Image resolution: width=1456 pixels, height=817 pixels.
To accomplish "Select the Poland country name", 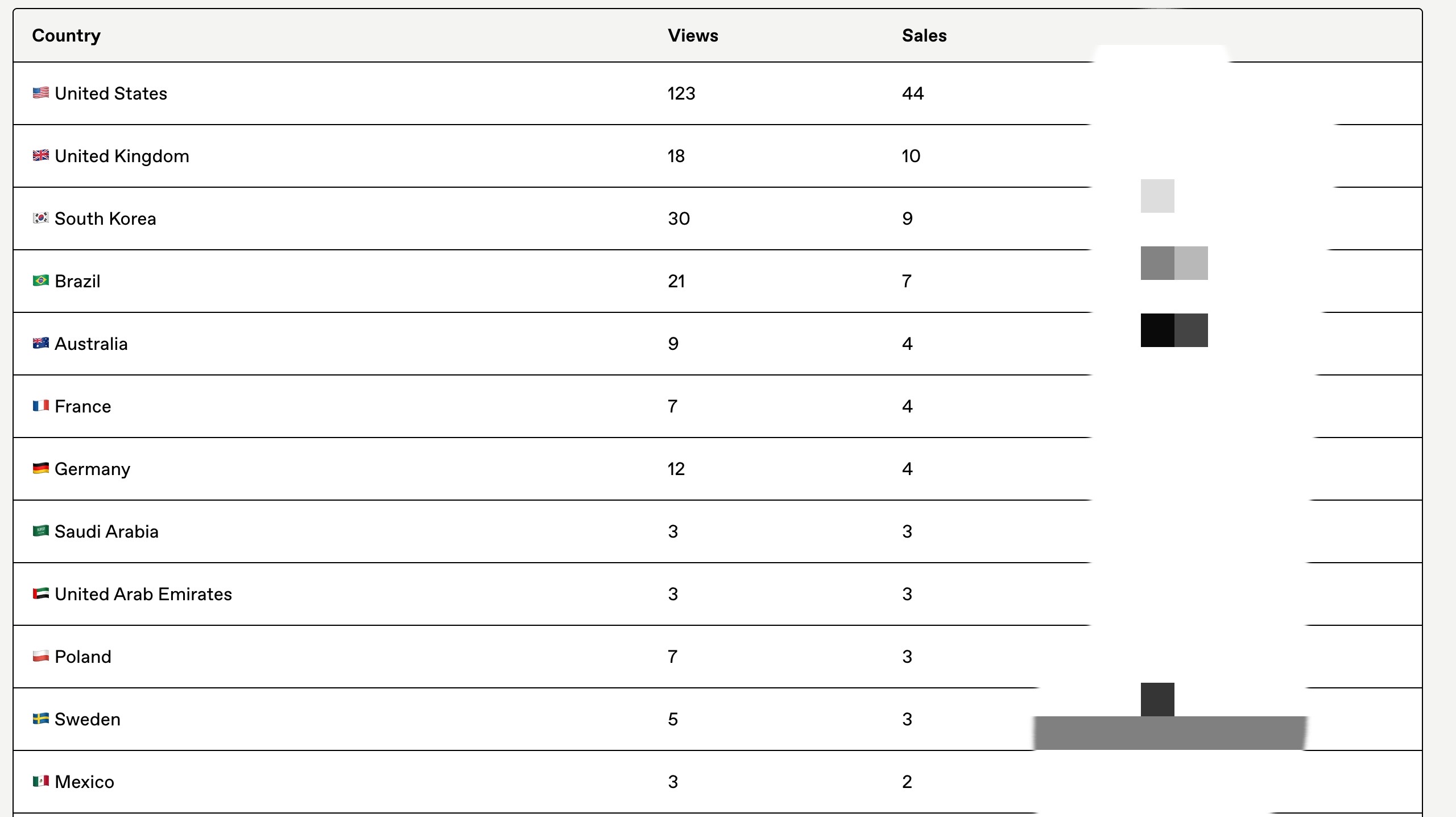I will [83, 657].
